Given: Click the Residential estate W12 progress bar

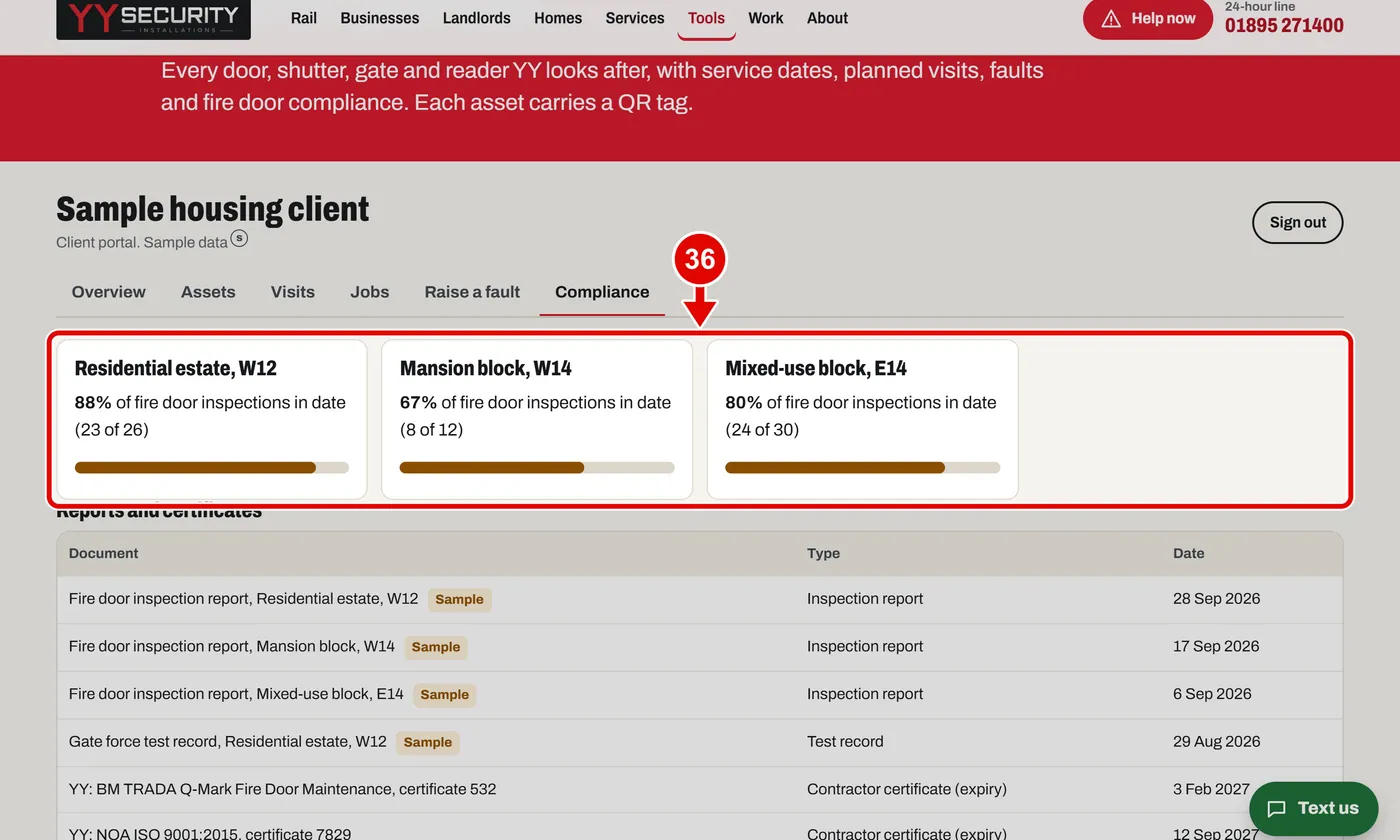Looking at the screenshot, I should (x=212, y=468).
